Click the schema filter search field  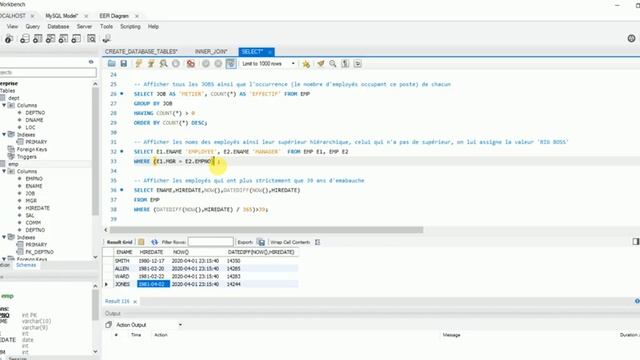click(48, 73)
